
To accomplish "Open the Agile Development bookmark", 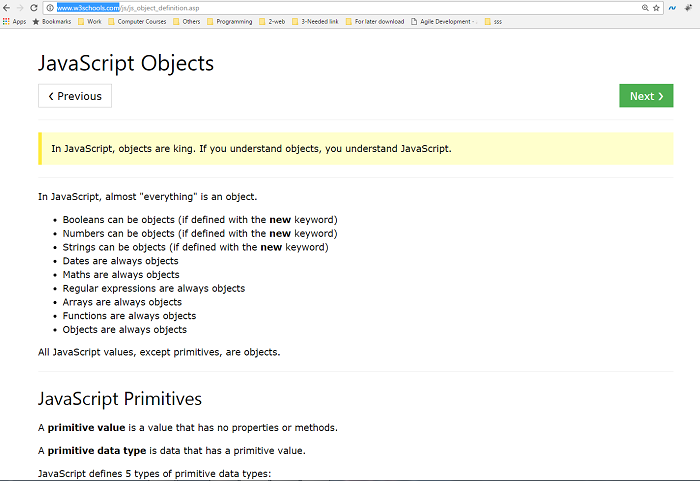I will pos(444,21).
